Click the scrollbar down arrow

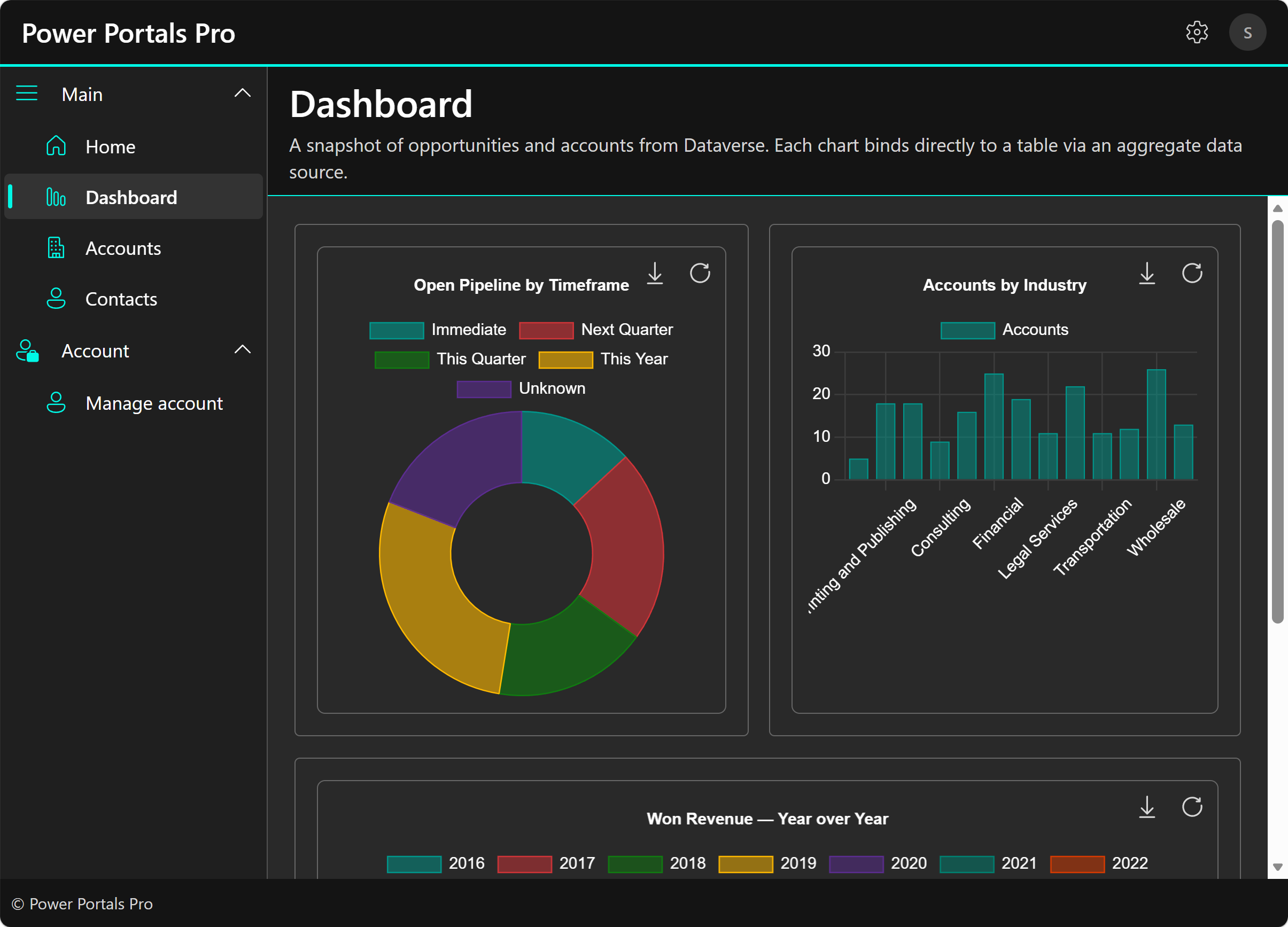coord(1278,867)
